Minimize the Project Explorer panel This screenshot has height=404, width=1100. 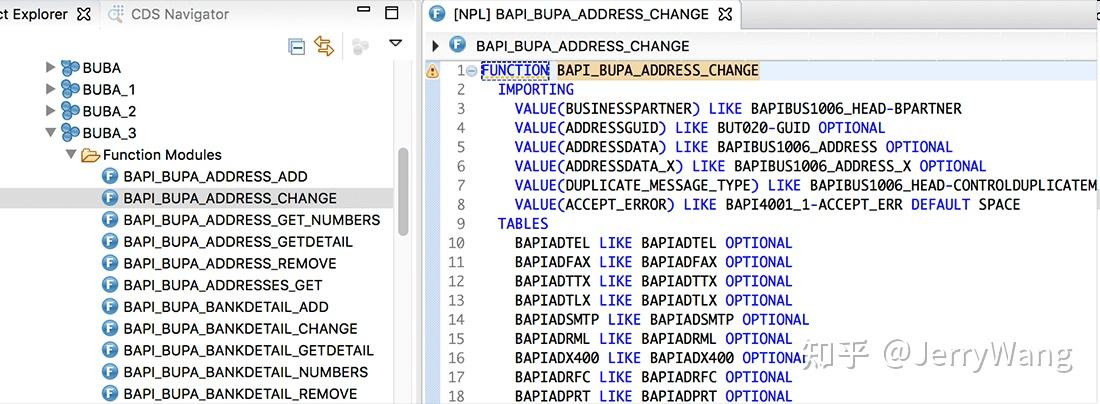[x=363, y=10]
